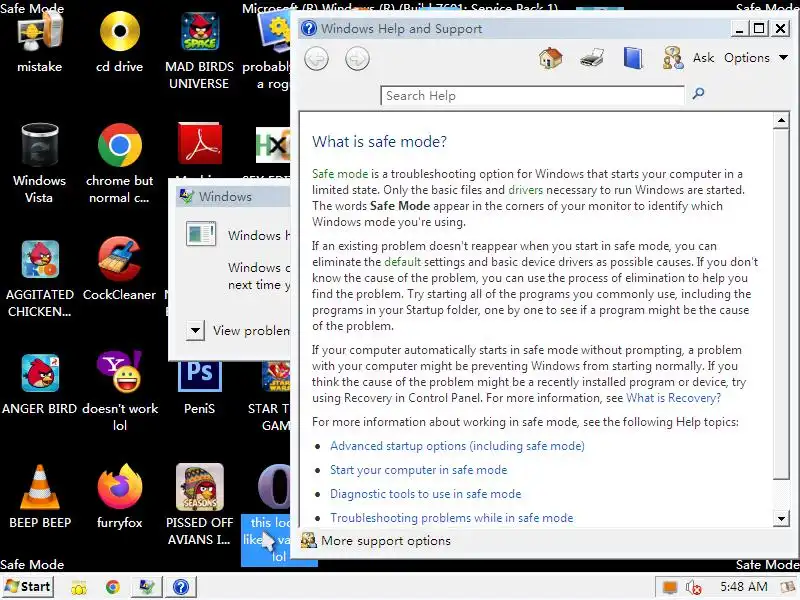Image resolution: width=800 pixels, height=600 pixels.
Task: Open 'Advanced startup options (including safe mode)' link
Action: click(457, 446)
